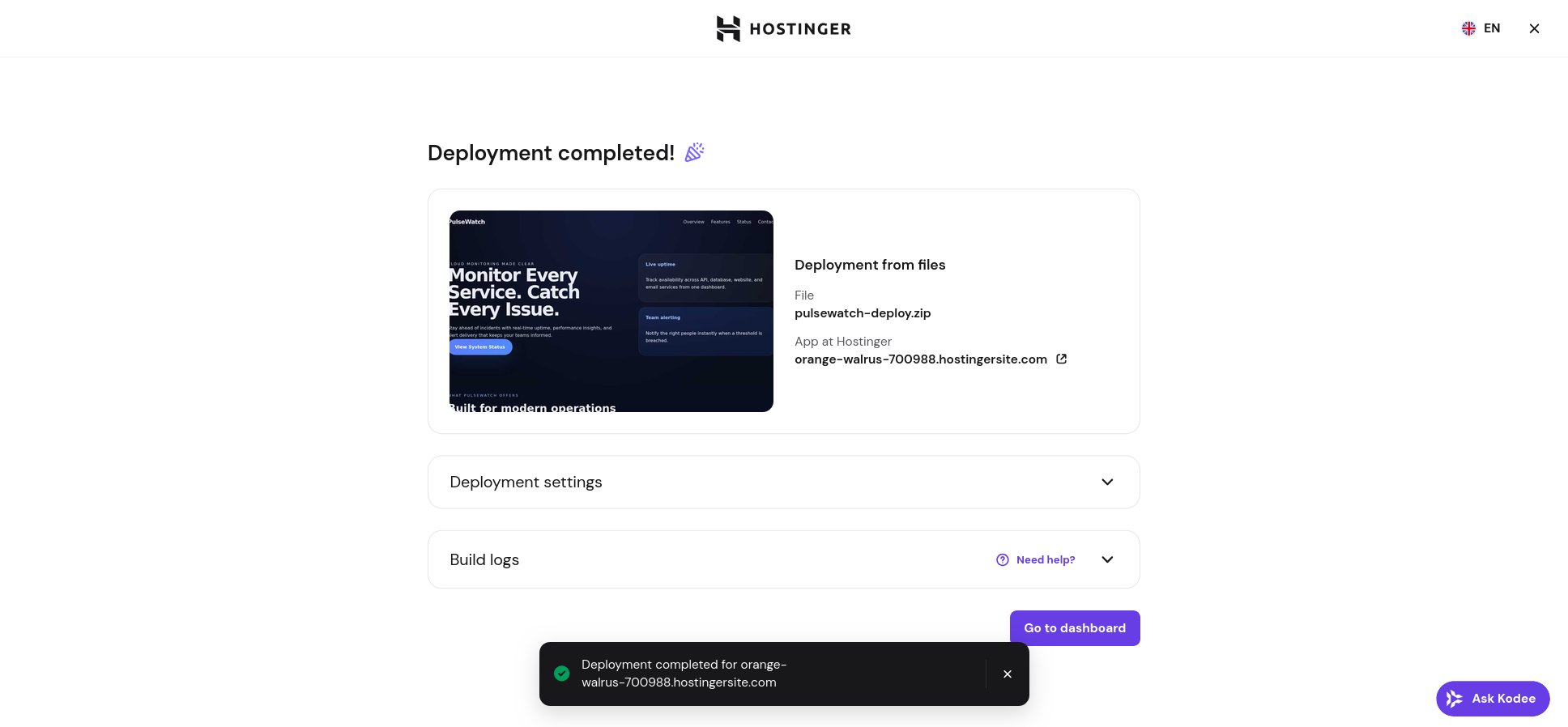
Task: Click the Hostinger logo in the header
Action: [x=783, y=28]
